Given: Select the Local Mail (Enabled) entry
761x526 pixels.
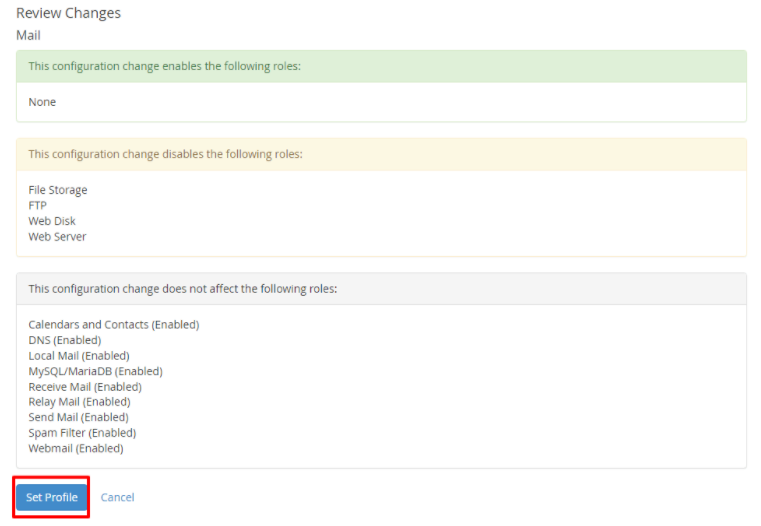Looking at the screenshot, I should point(79,356).
